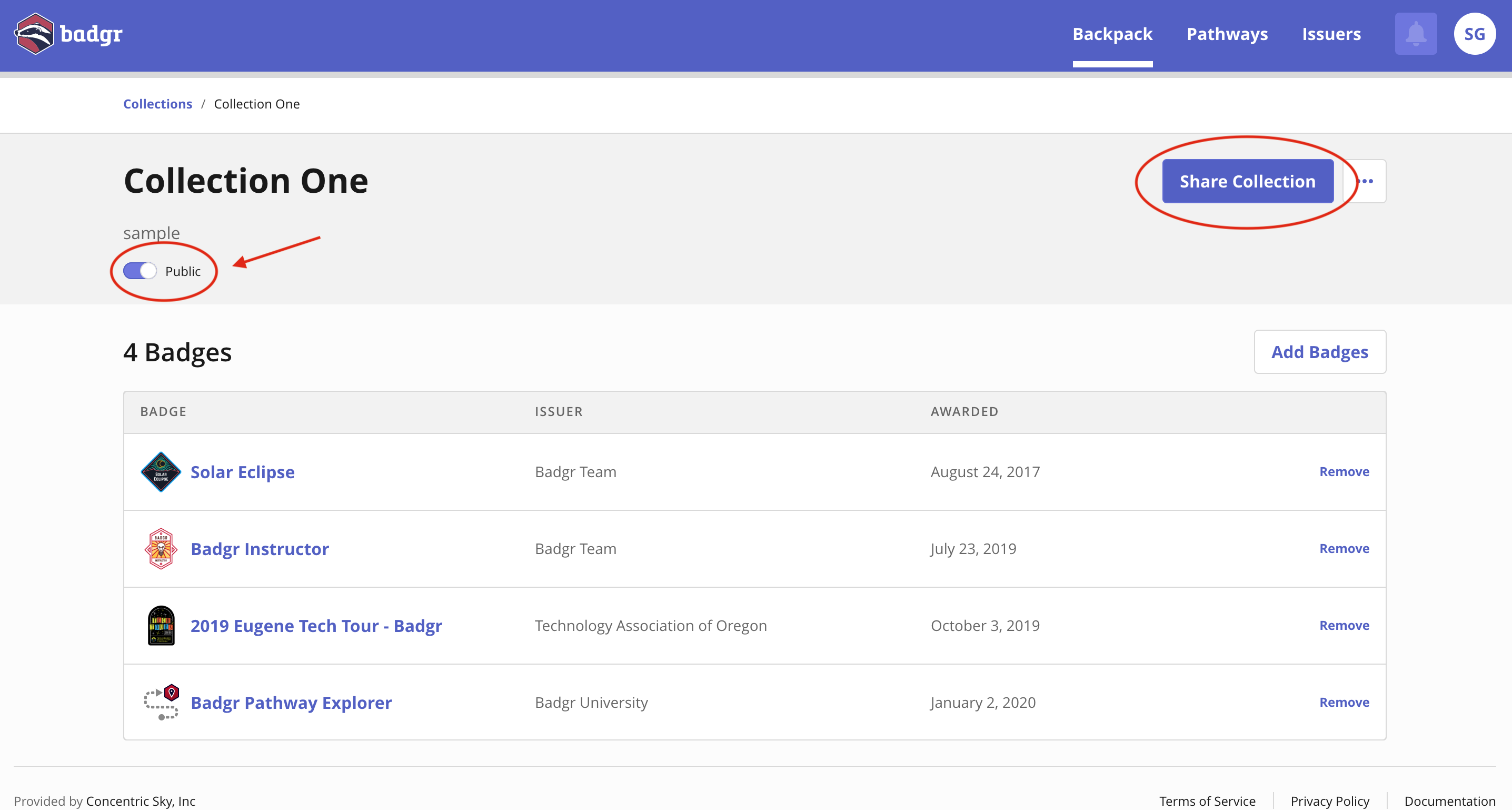Remove the Solar Eclipse badge
This screenshot has width=1512, height=810.
click(x=1344, y=472)
